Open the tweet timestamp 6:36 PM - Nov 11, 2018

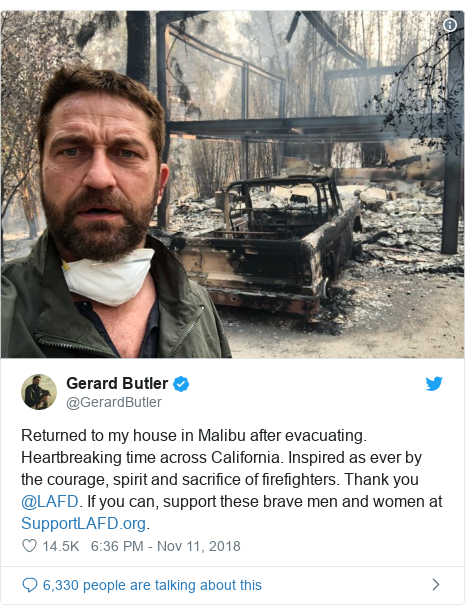pos(165,546)
